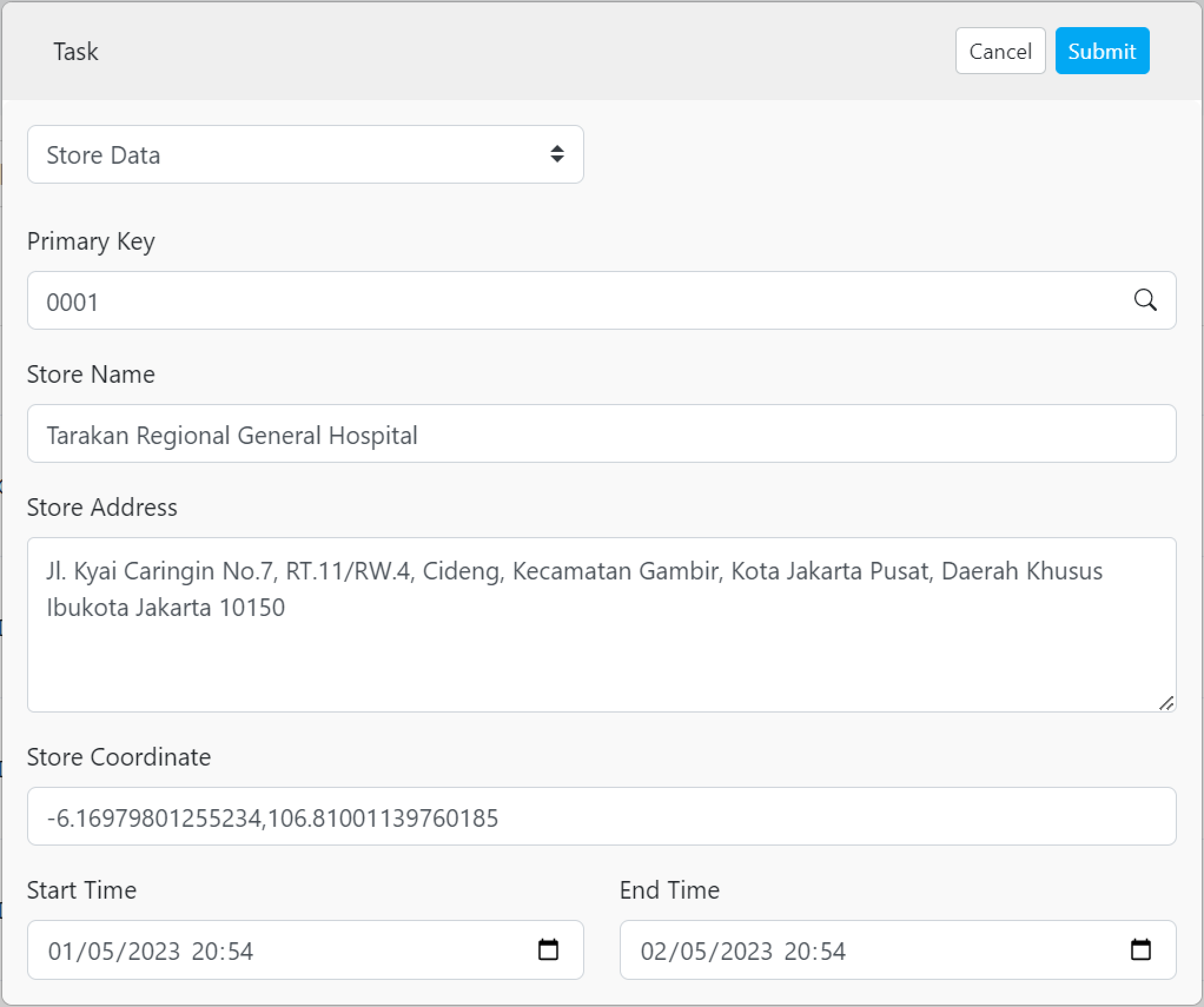The width and height of the screenshot is (1204, 1007).
Task: Click the Store Coordinate label
Action: coord(118,757)
